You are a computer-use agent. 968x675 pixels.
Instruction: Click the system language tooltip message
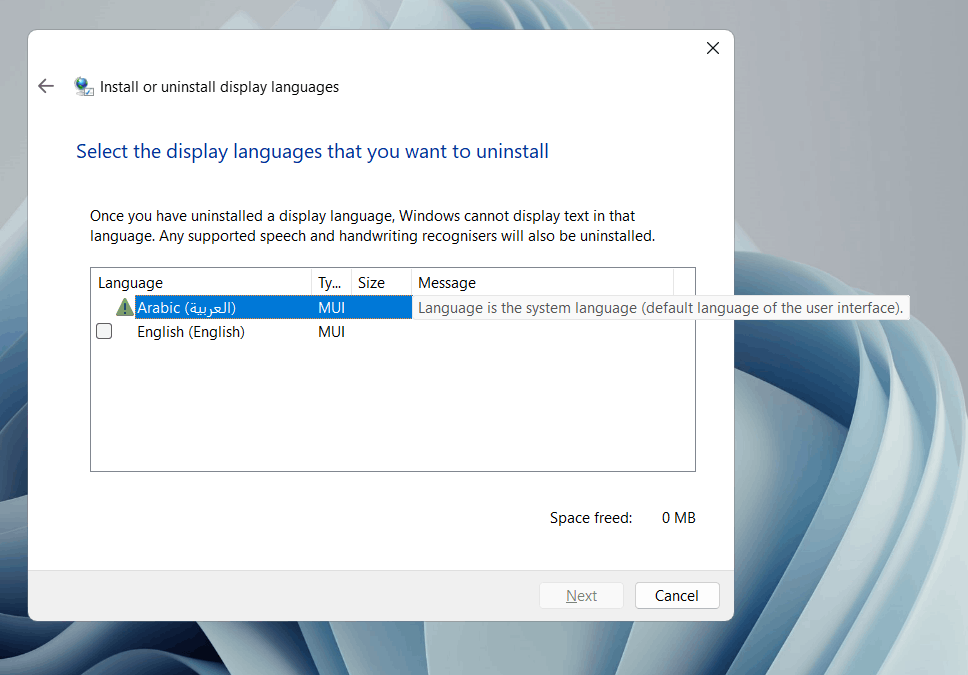[x=661, y=308]
